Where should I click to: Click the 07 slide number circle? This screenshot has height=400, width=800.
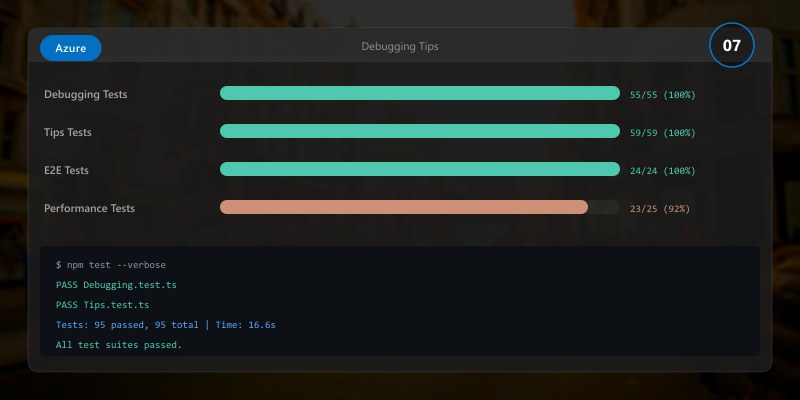click(x=731, y=45)
